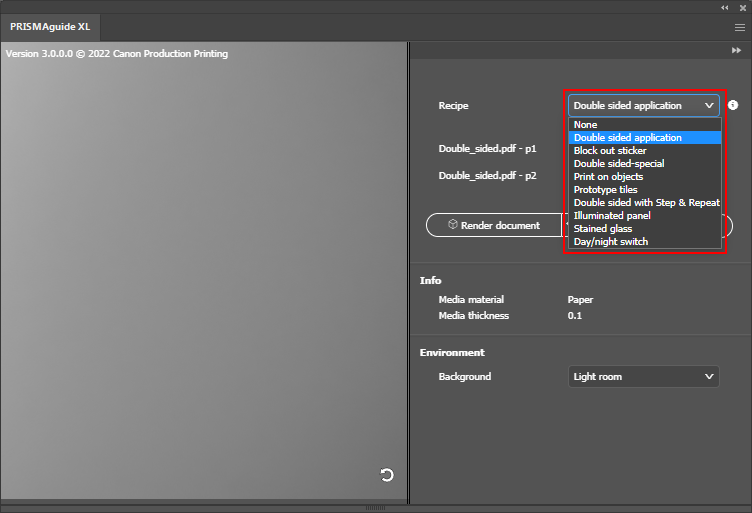Click the Media thickness value 0.1
Image resolution: width=752 pixels, height=513 pixels.
575,315
